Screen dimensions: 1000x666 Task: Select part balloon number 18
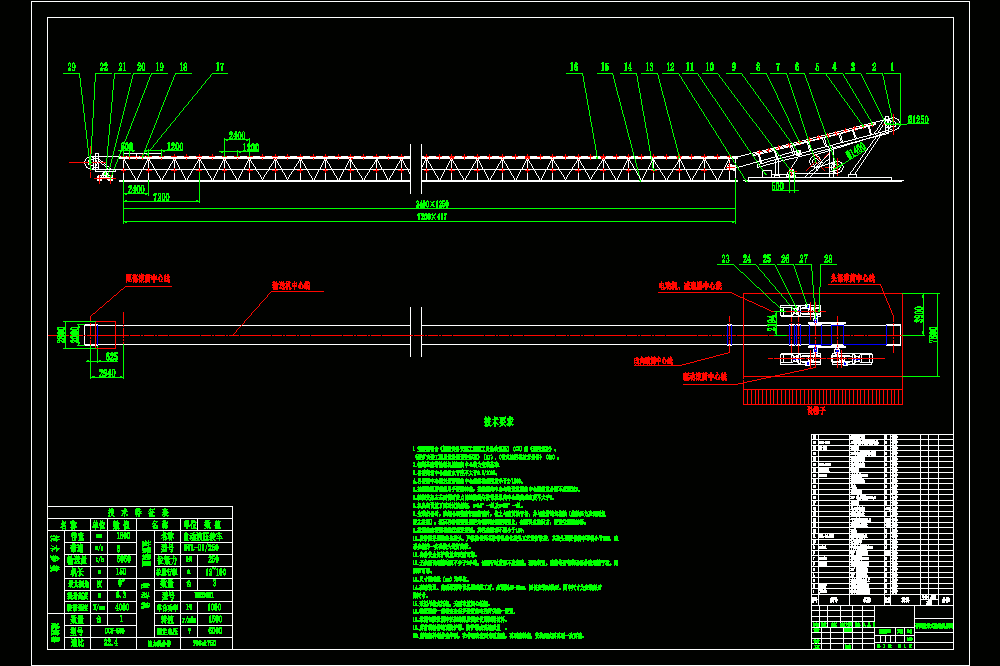[x=184, y=67]
